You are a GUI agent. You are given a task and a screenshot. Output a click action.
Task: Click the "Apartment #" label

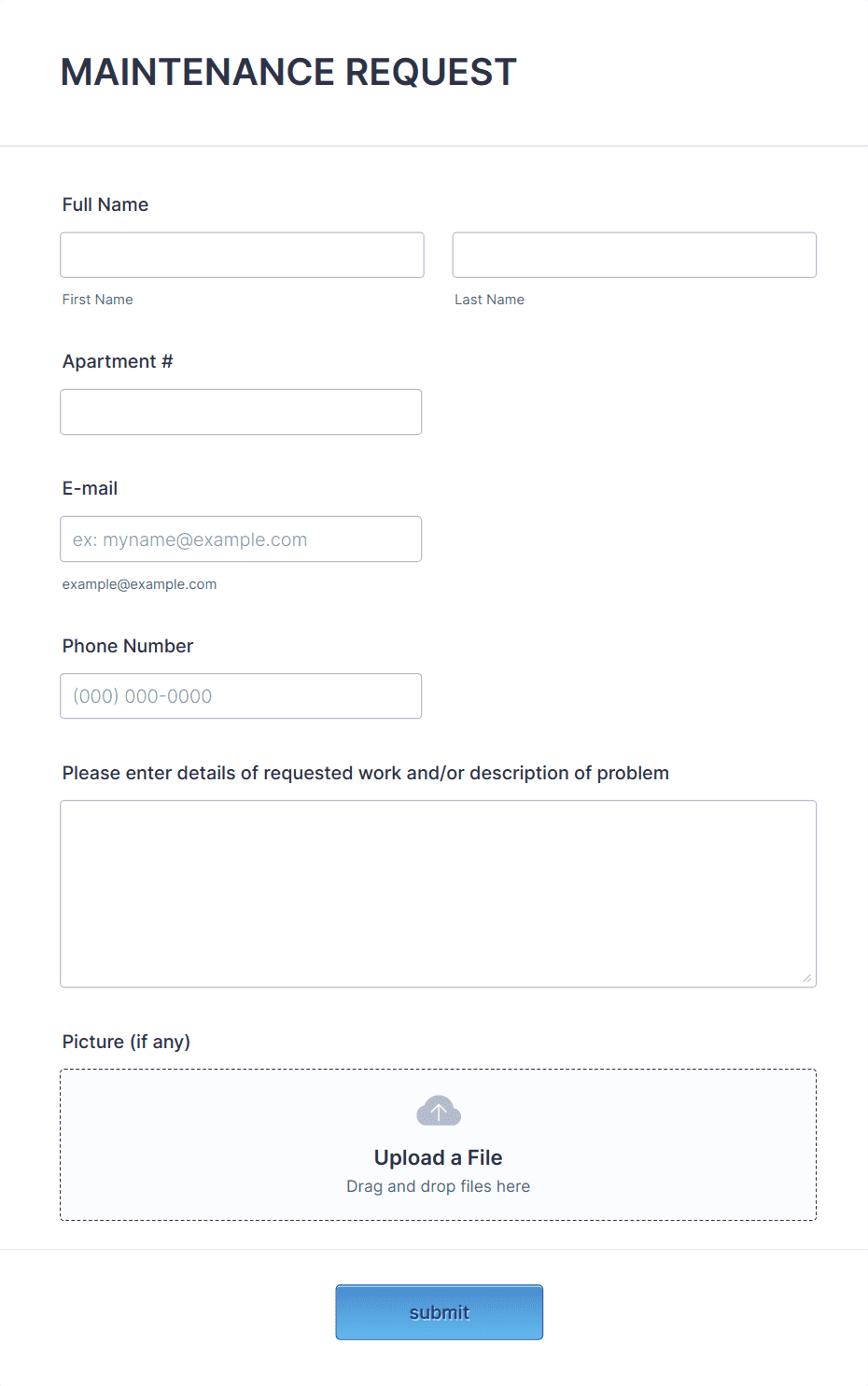pos(118,361)
